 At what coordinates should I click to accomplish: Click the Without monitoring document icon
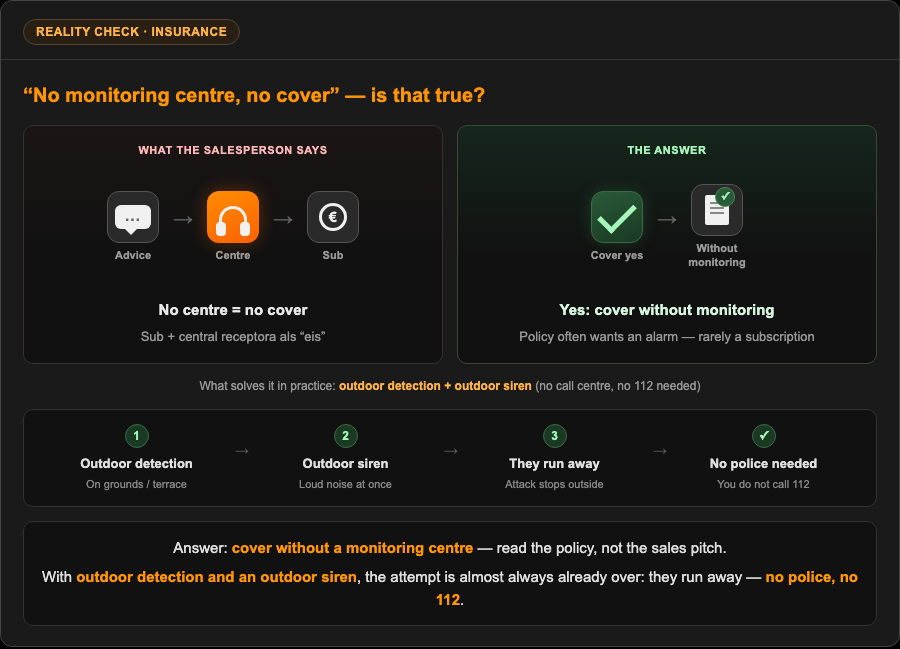(717, 210)
